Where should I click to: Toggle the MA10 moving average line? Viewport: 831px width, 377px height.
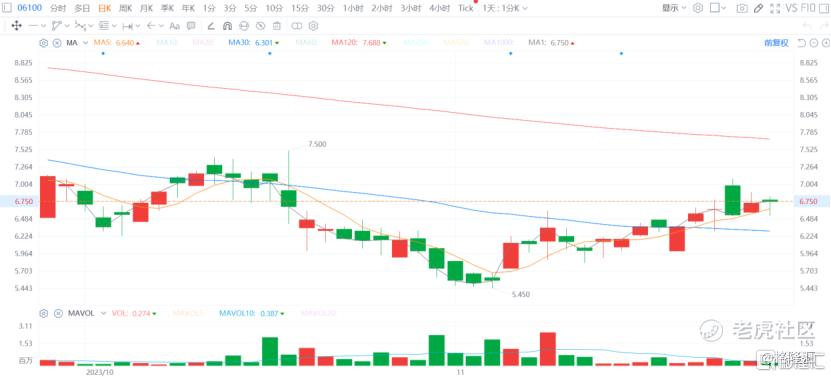tap(167, 43)
